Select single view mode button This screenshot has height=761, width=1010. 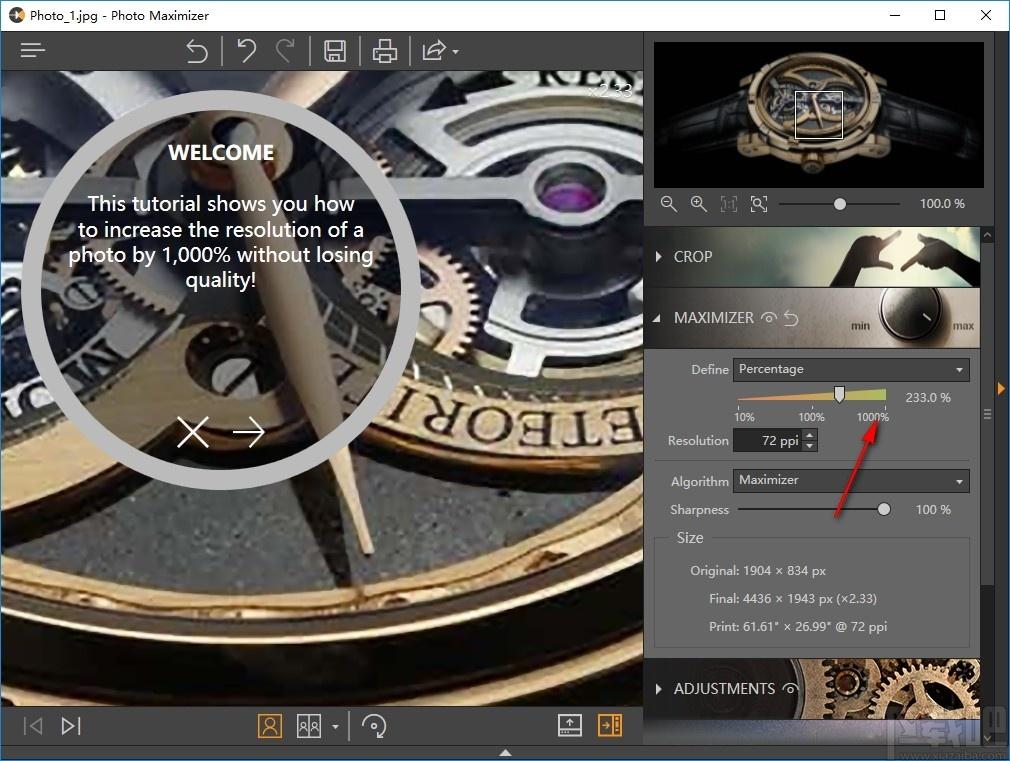pyautogui.click(x=270, y=726)
